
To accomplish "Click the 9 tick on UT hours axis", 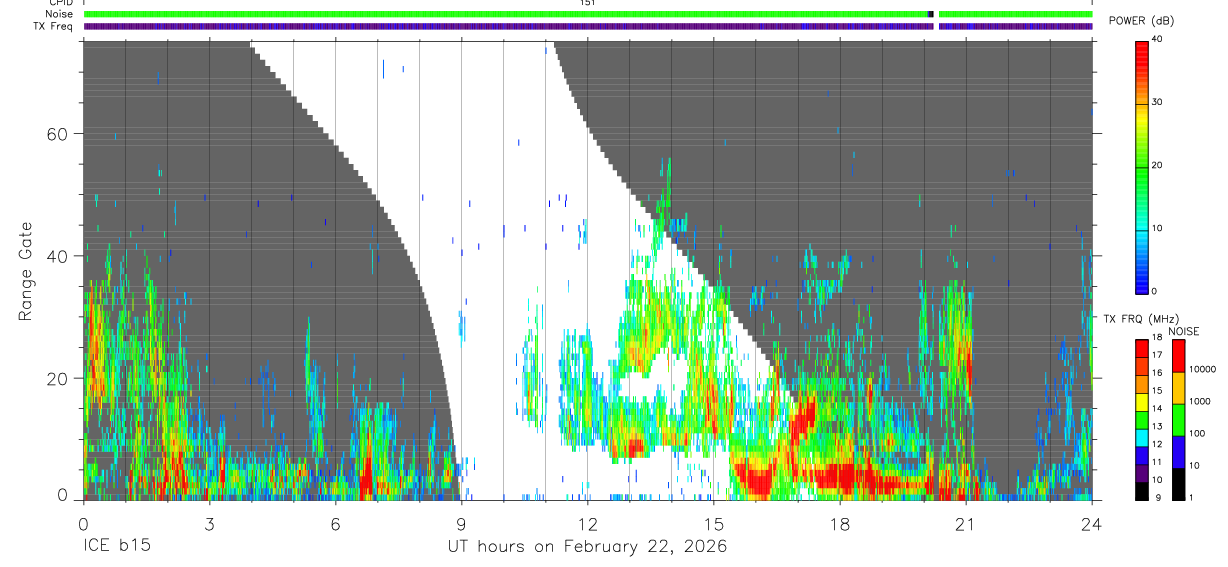I will click(461, 524).
